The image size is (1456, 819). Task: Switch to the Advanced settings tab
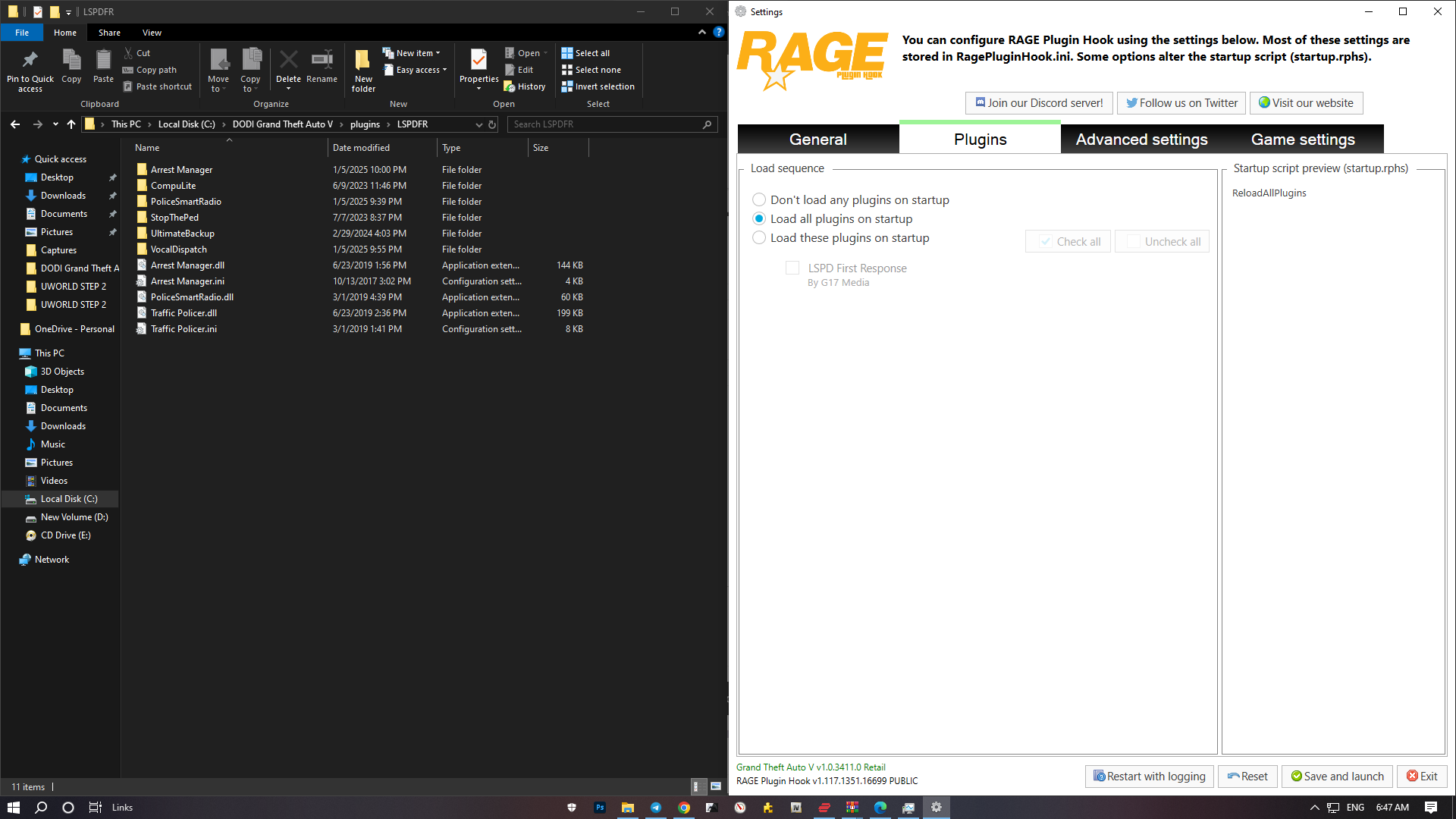click(1141, 140)
